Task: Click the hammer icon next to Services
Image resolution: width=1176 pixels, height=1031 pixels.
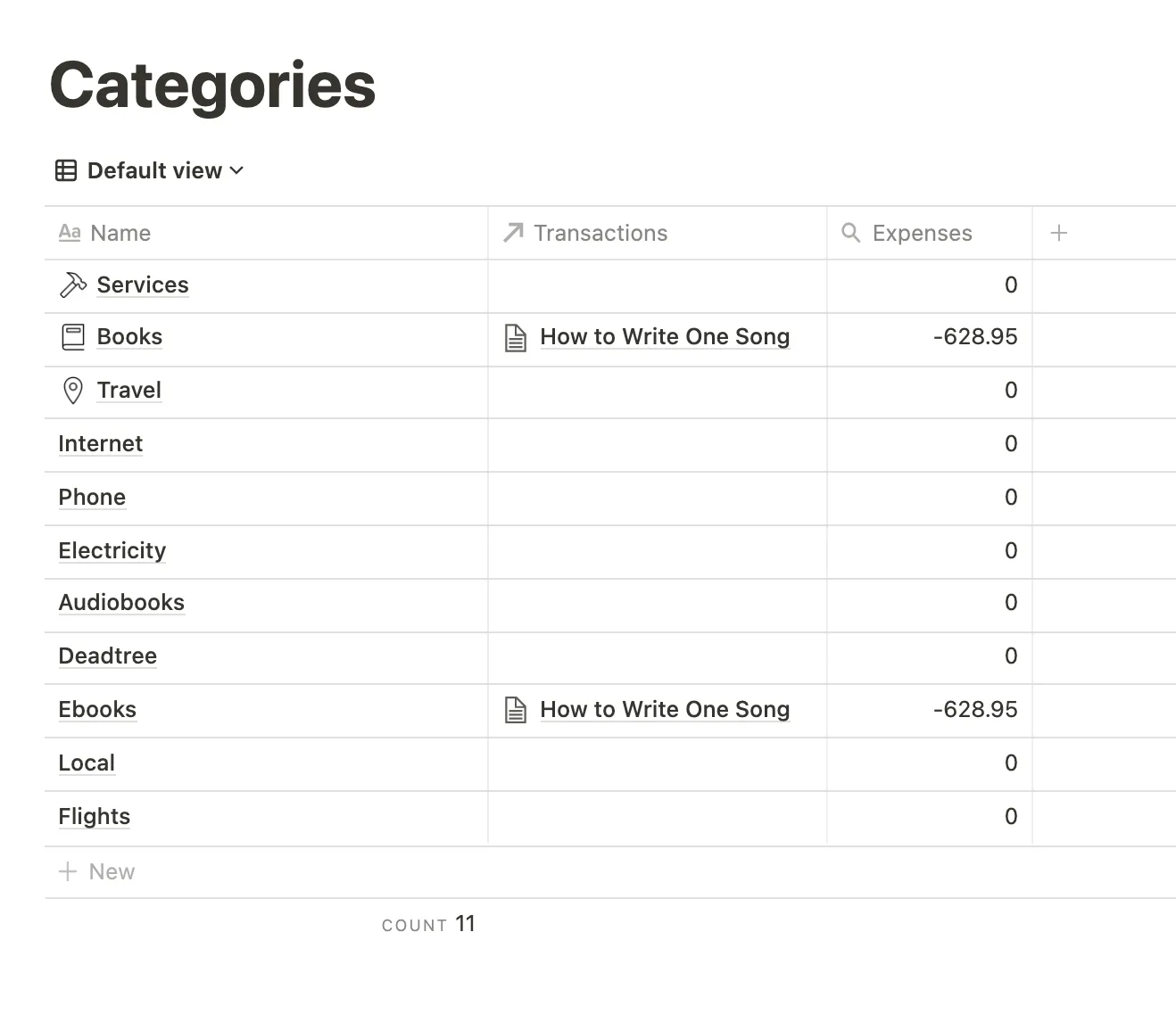Action: (x=72, y=285)
